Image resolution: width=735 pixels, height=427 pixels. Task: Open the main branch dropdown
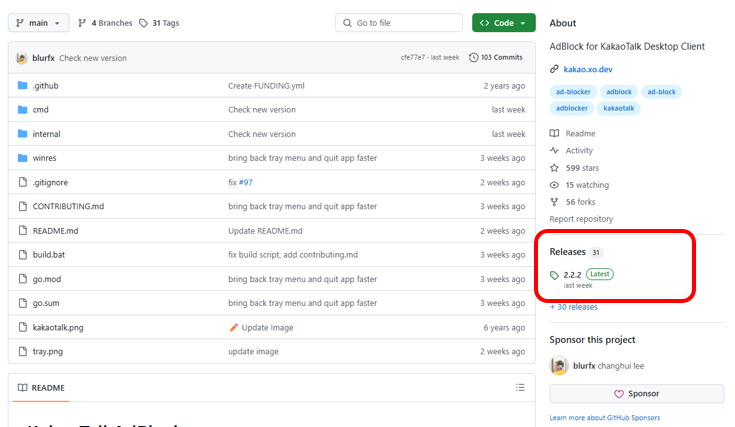point(38,23)
